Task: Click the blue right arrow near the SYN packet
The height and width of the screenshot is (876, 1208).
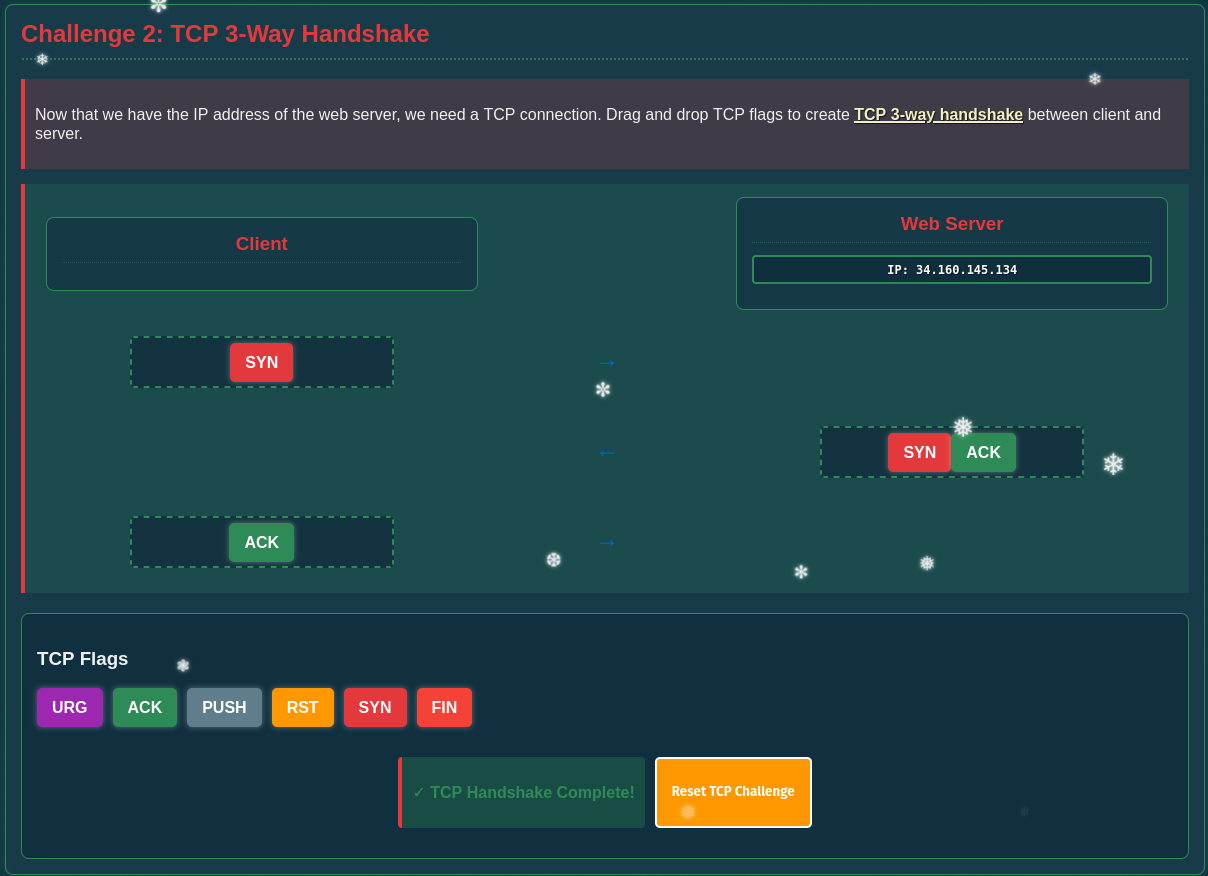Action: tap(606, 362)
